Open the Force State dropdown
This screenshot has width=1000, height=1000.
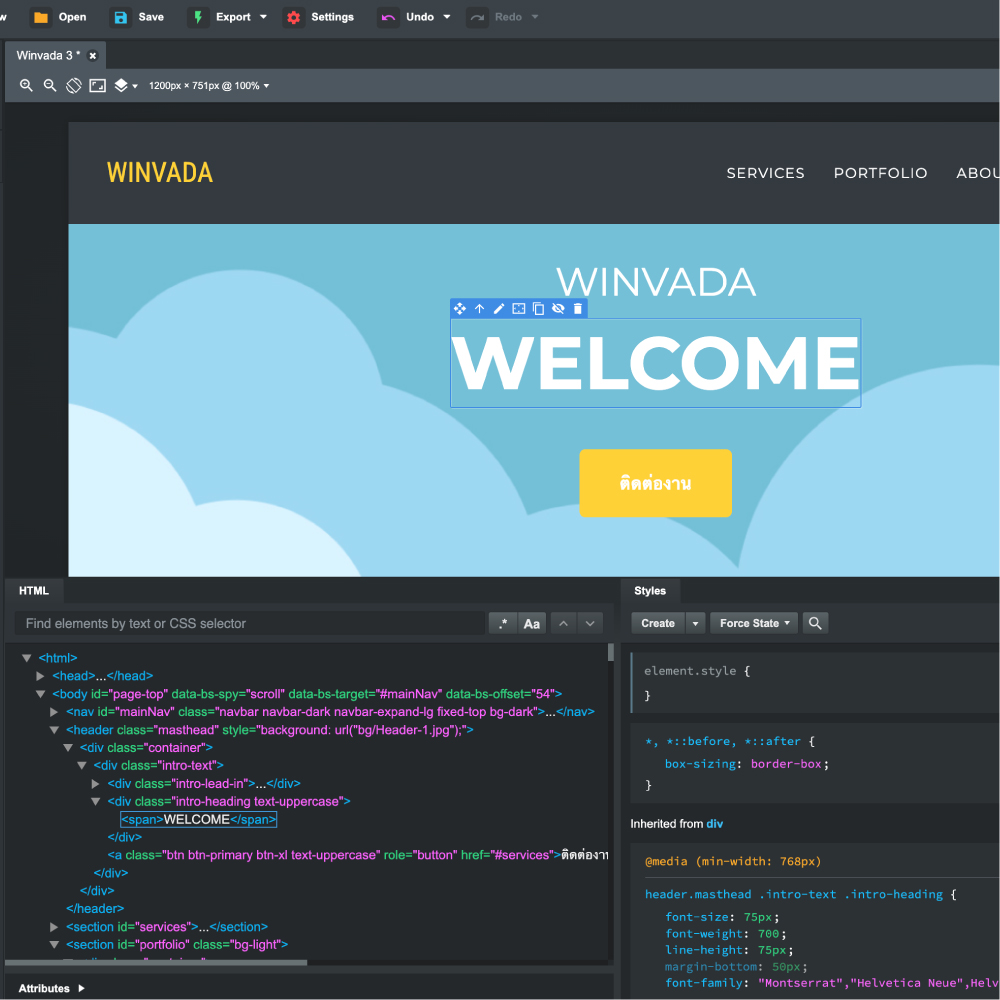tap(754, 623)
